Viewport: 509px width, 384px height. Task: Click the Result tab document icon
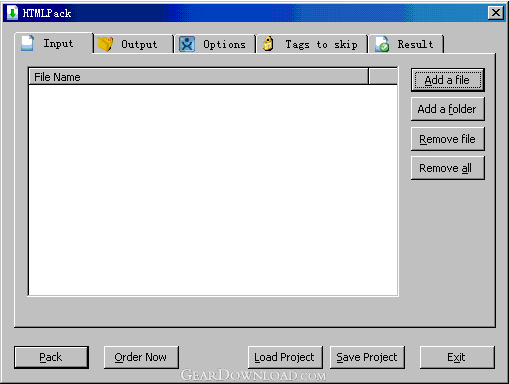tap(382, 44)
